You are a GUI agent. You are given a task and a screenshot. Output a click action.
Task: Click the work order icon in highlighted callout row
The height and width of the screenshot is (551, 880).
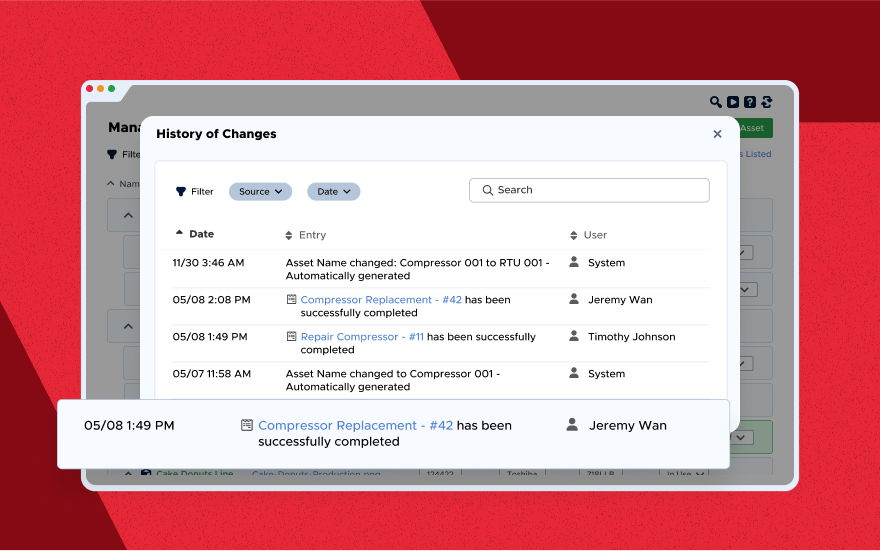click(x=247, y=425)
